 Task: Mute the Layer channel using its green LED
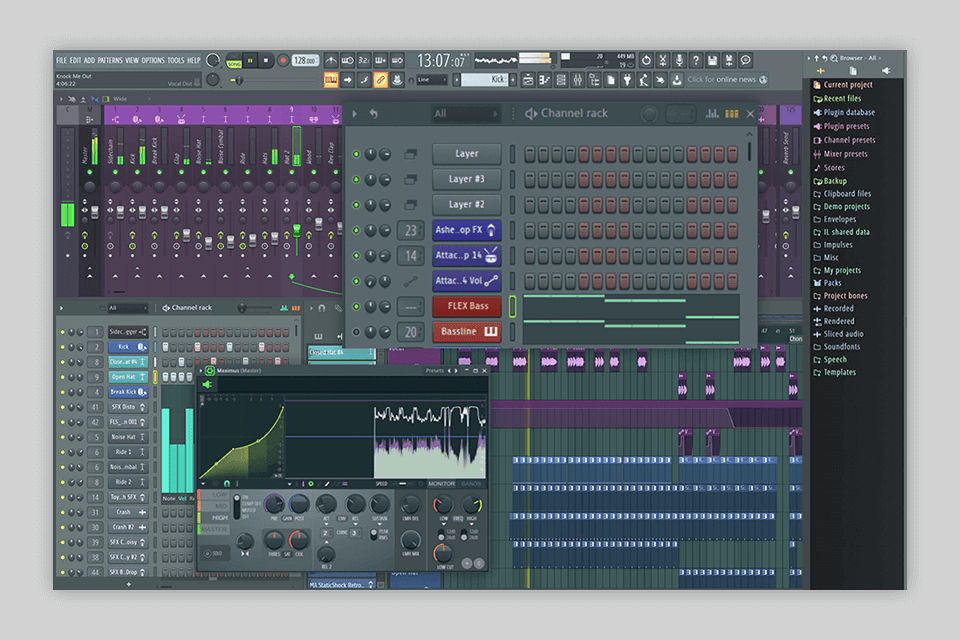click(356, 154)
